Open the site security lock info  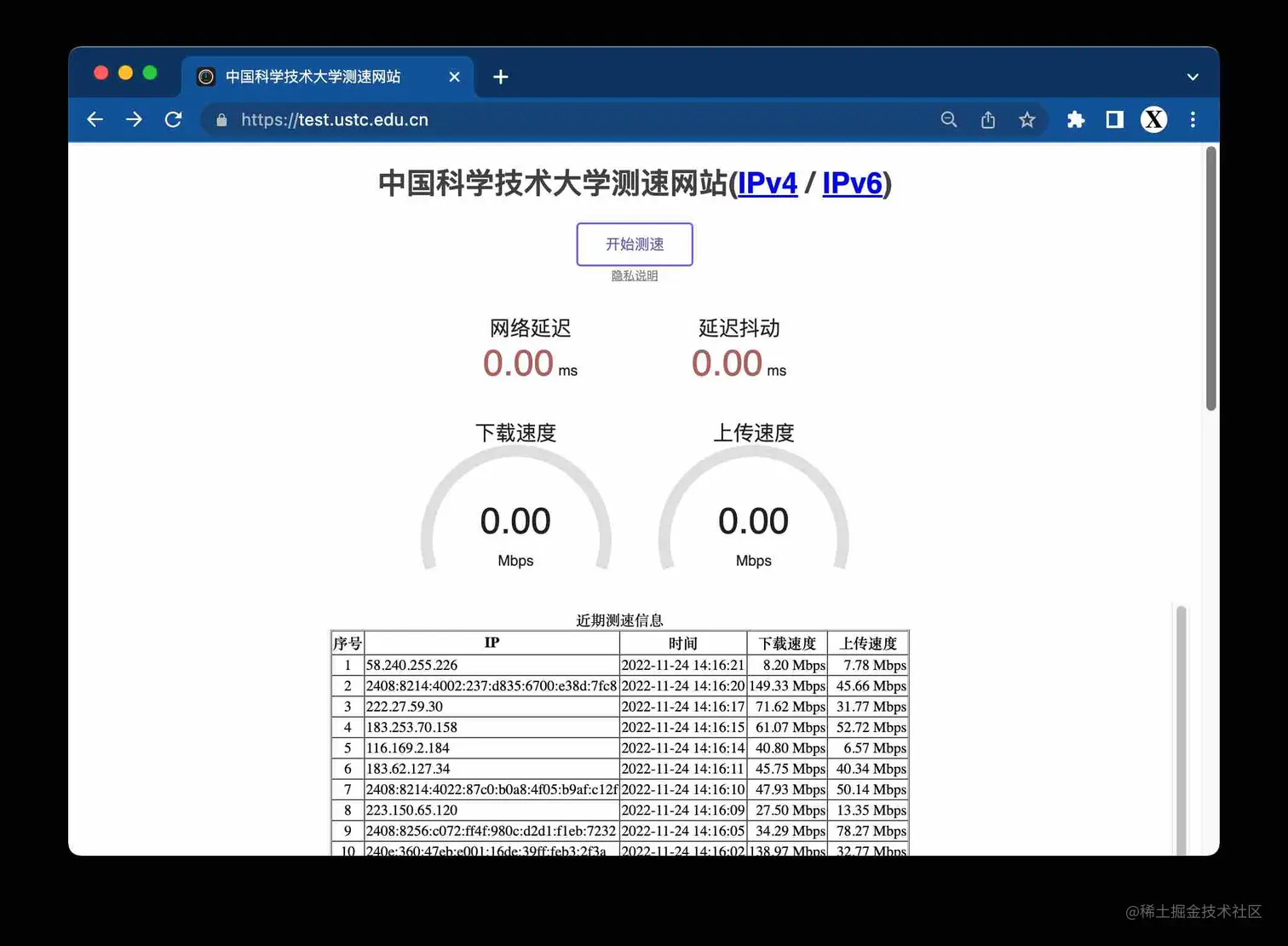[221, 119]
